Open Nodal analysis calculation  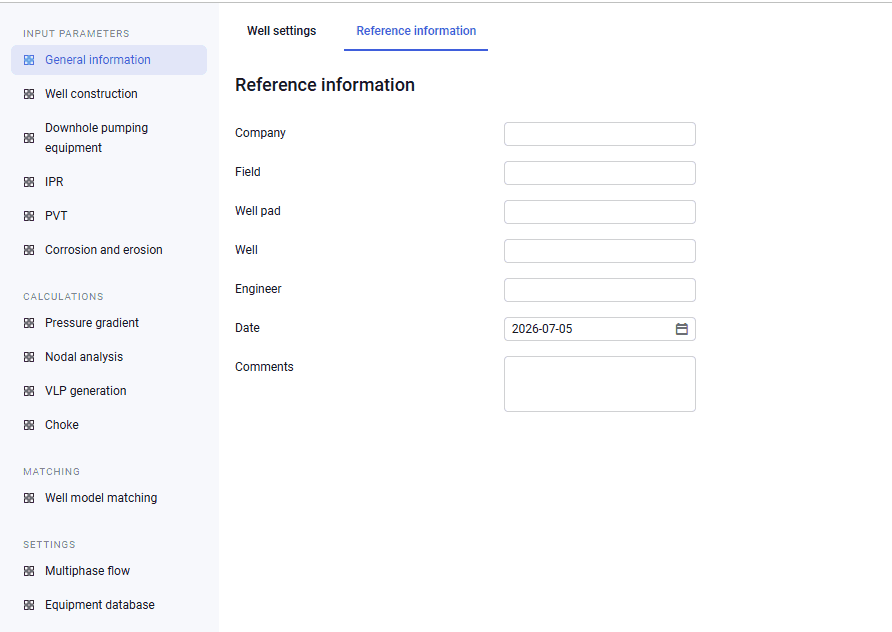point(84,357)
